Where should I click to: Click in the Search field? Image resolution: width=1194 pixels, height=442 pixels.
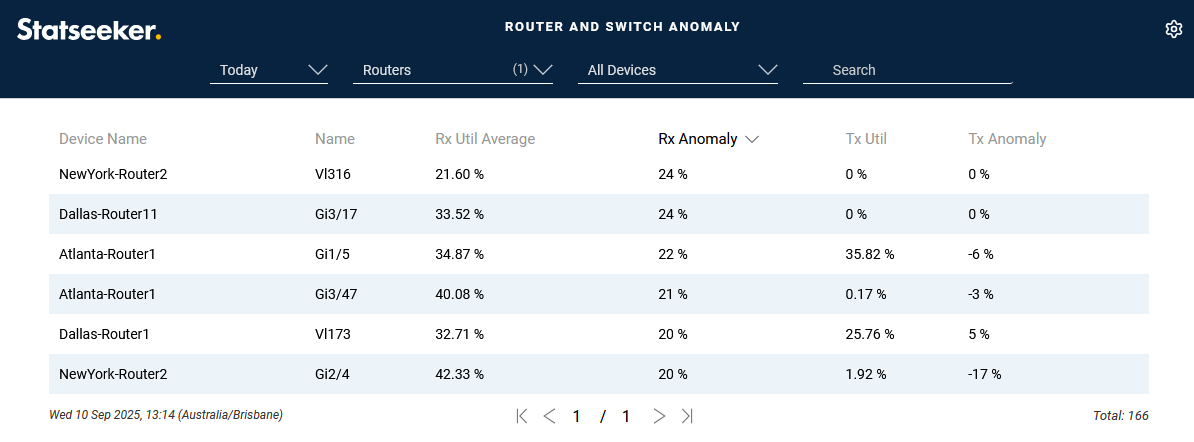click(907, 70)
